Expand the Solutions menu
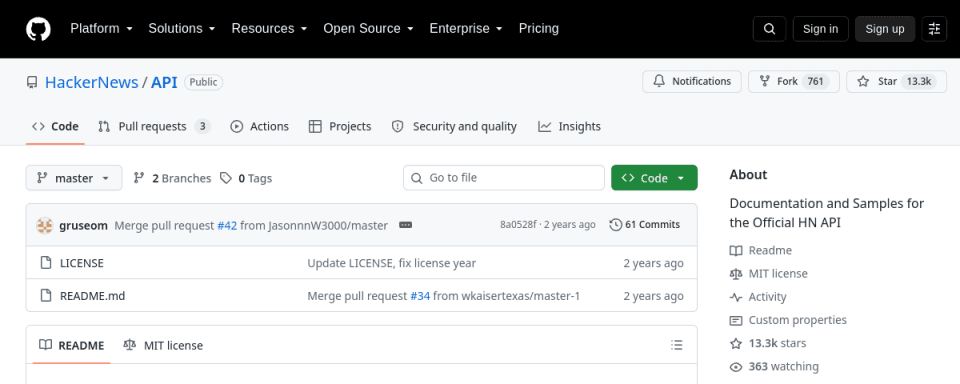 pos(182,29)
